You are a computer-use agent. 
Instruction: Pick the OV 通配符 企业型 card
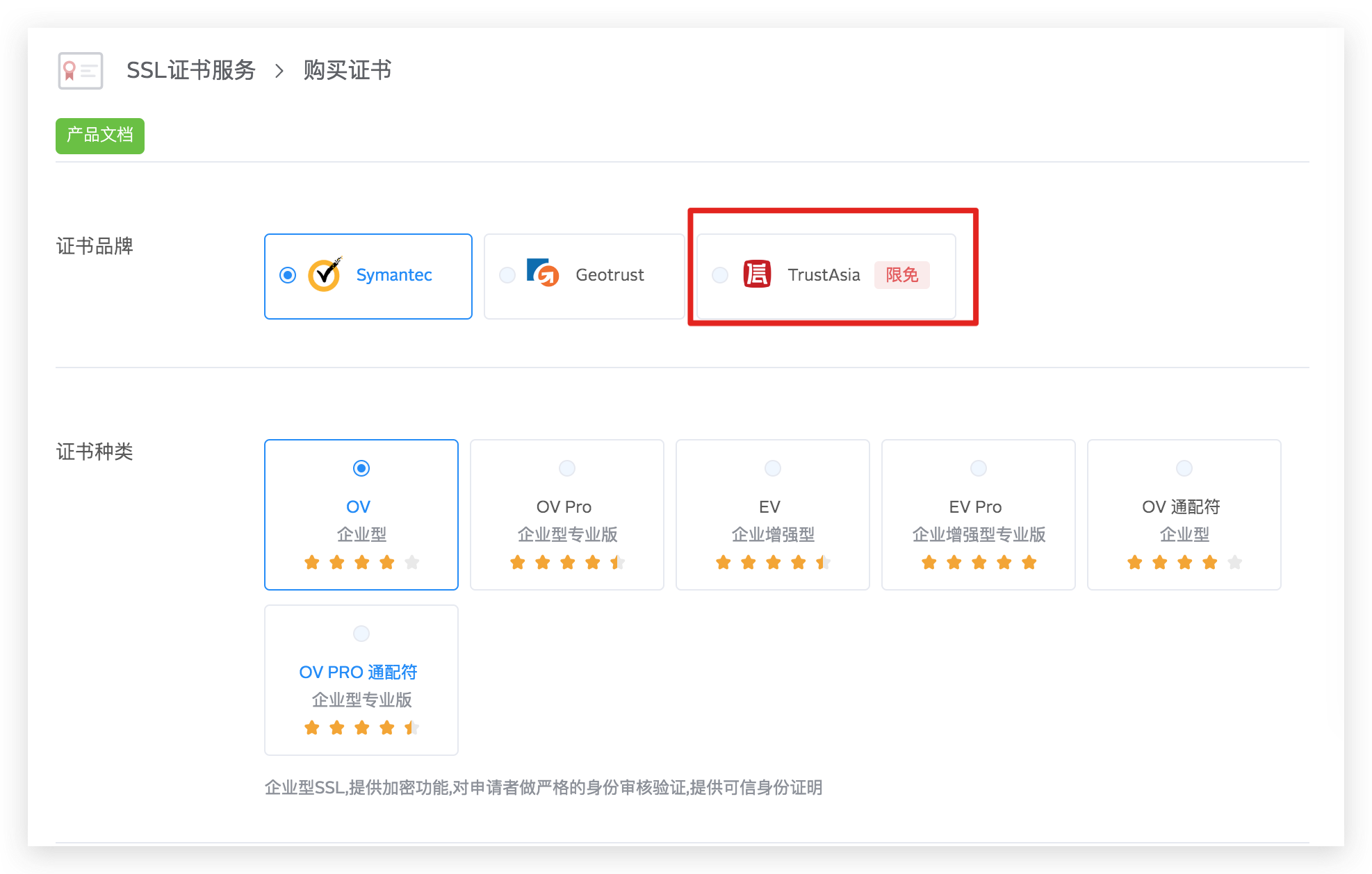(1184, 514)
